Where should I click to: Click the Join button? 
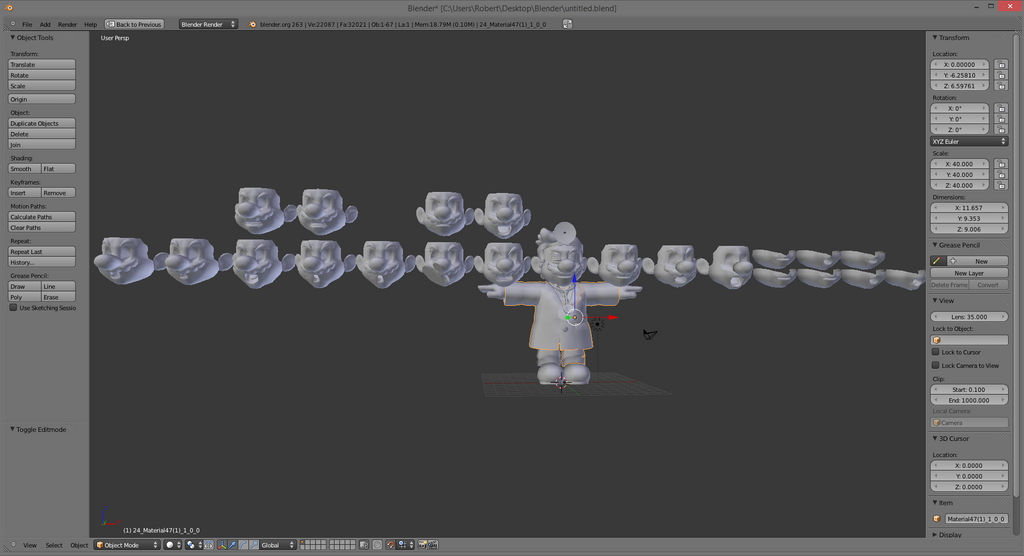[x=42, y=144]
